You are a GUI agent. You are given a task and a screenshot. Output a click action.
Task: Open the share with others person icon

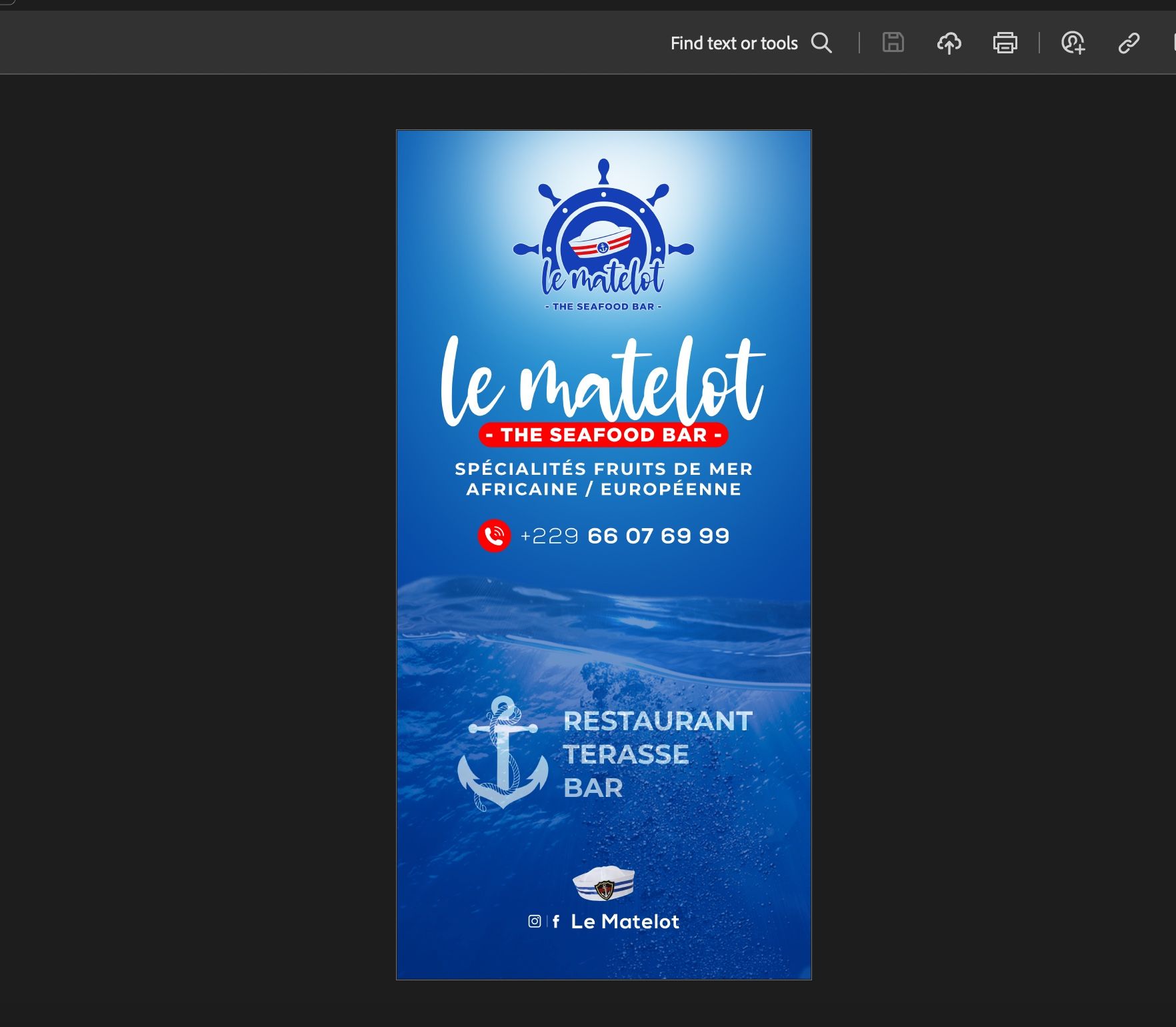point(1073,43)
